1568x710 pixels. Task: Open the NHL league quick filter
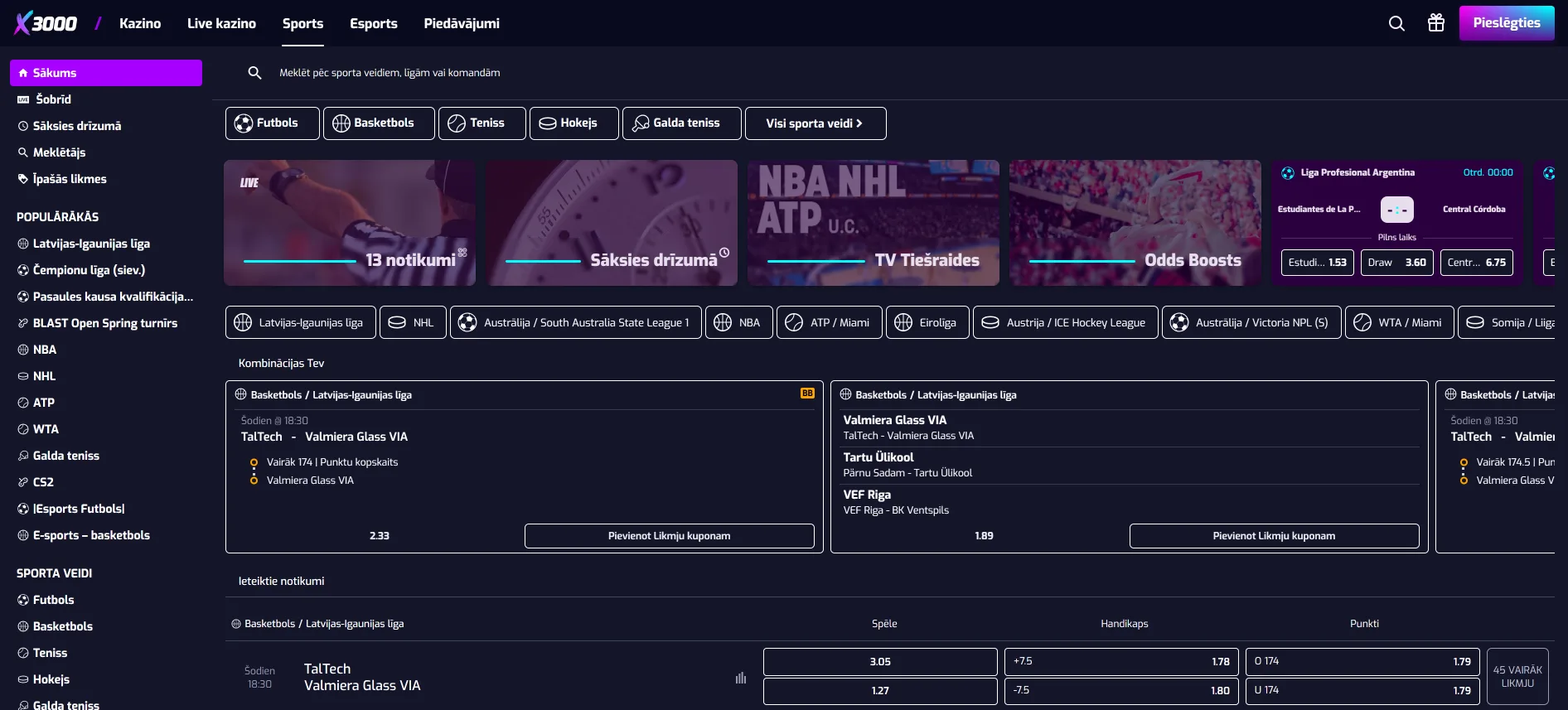tap(413, 322)
